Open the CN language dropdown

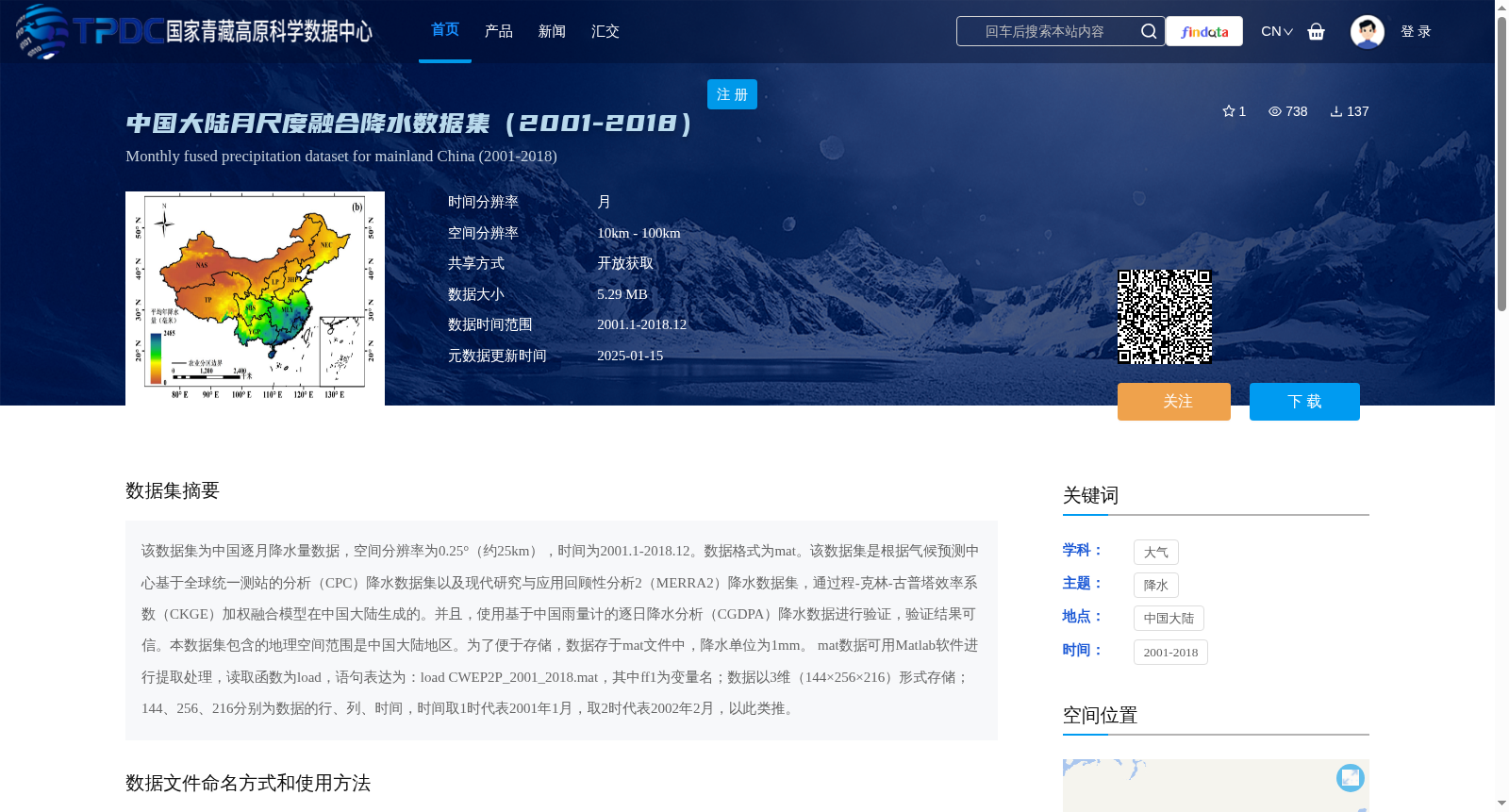(1277, 31)
